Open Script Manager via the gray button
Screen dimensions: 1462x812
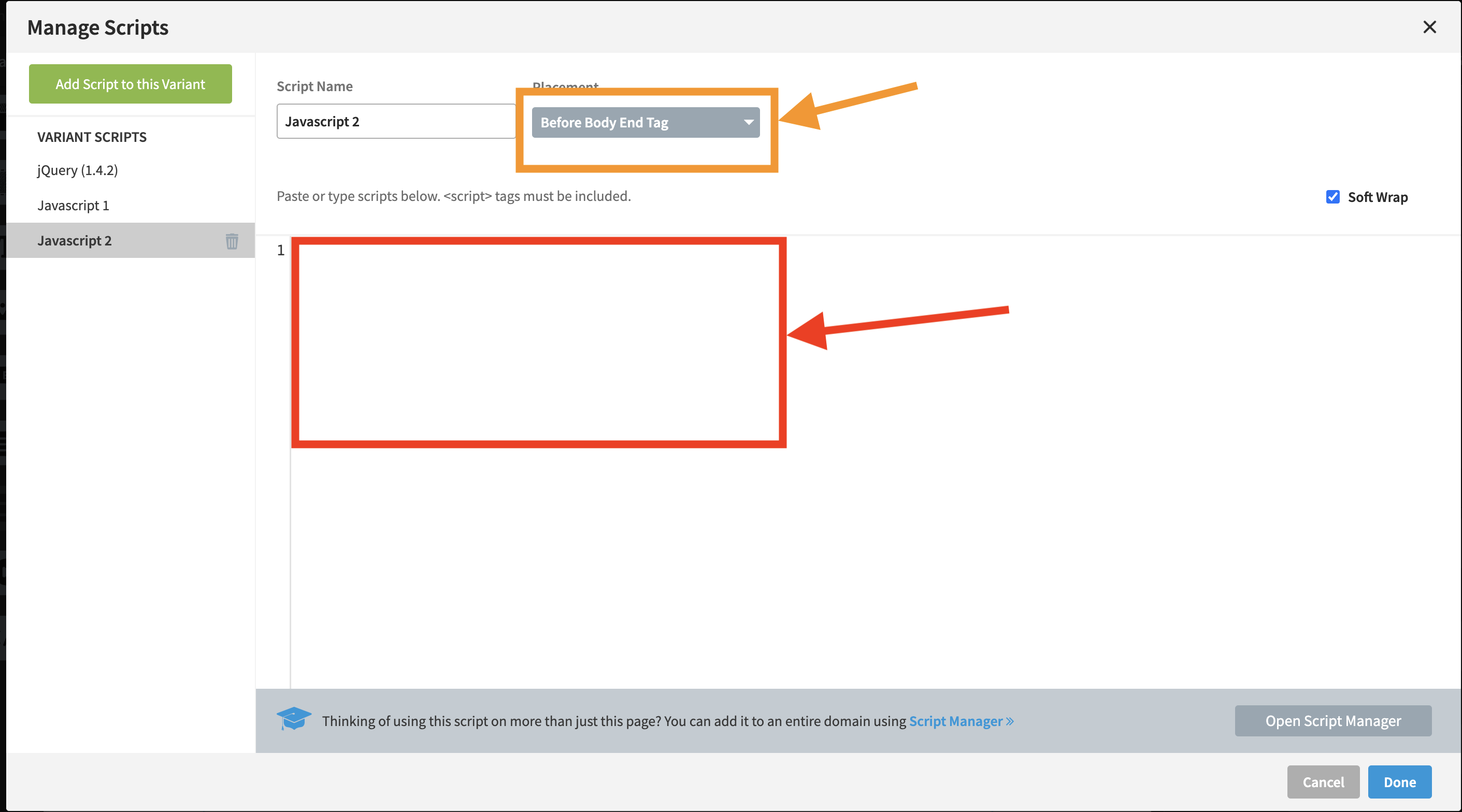[x=1332, y=721]
